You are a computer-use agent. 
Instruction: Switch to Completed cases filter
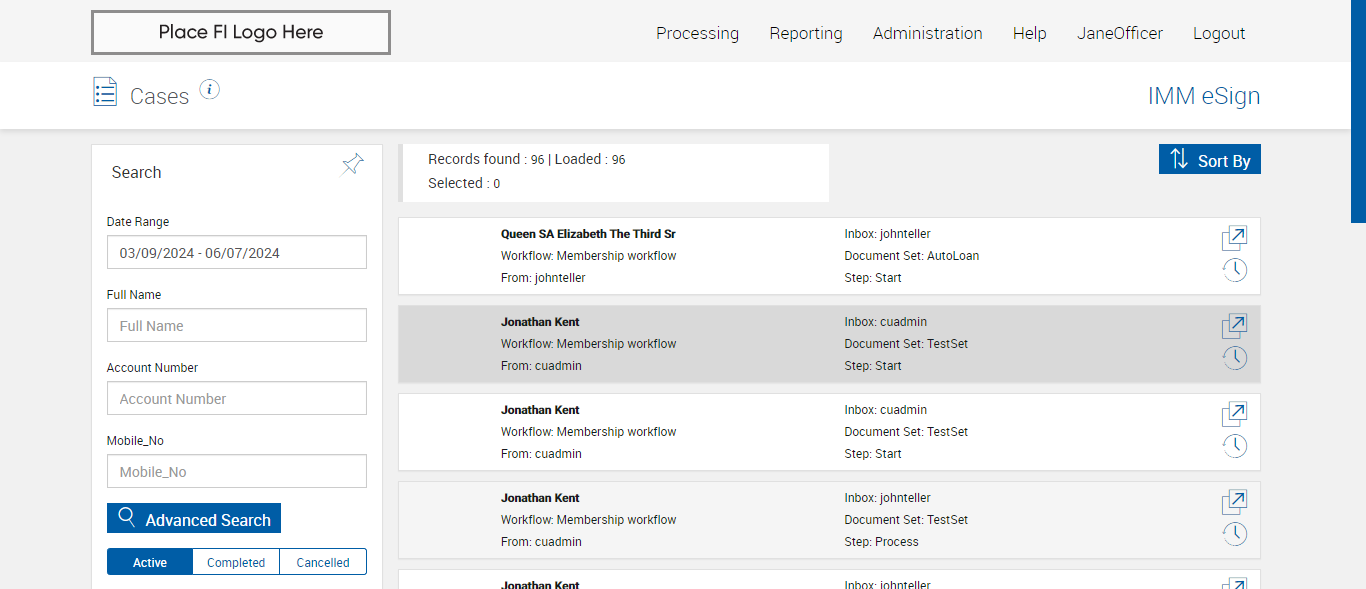pos(236,562)
